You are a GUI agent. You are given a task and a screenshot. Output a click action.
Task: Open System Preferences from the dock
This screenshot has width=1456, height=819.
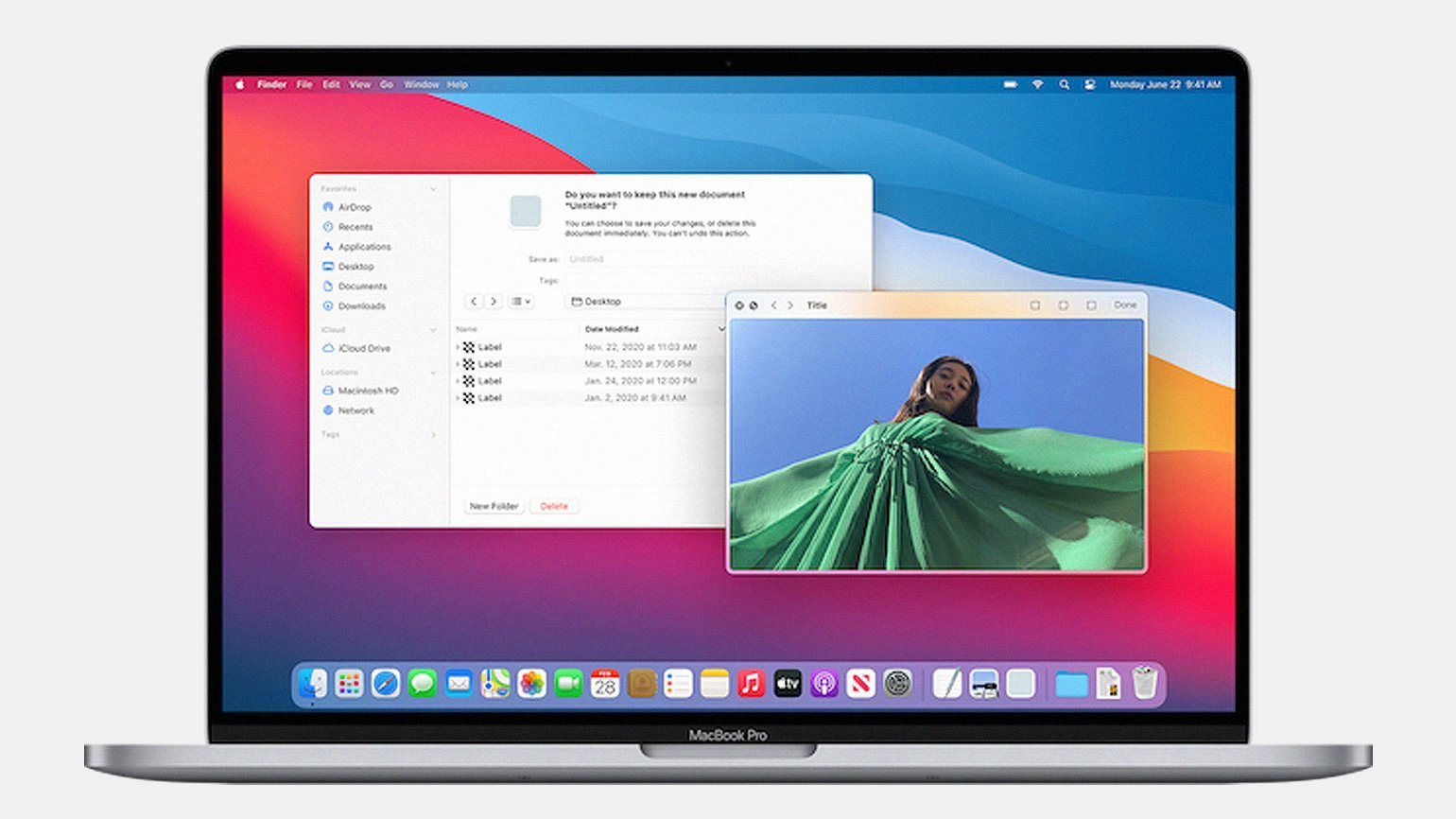coord(897,683)
